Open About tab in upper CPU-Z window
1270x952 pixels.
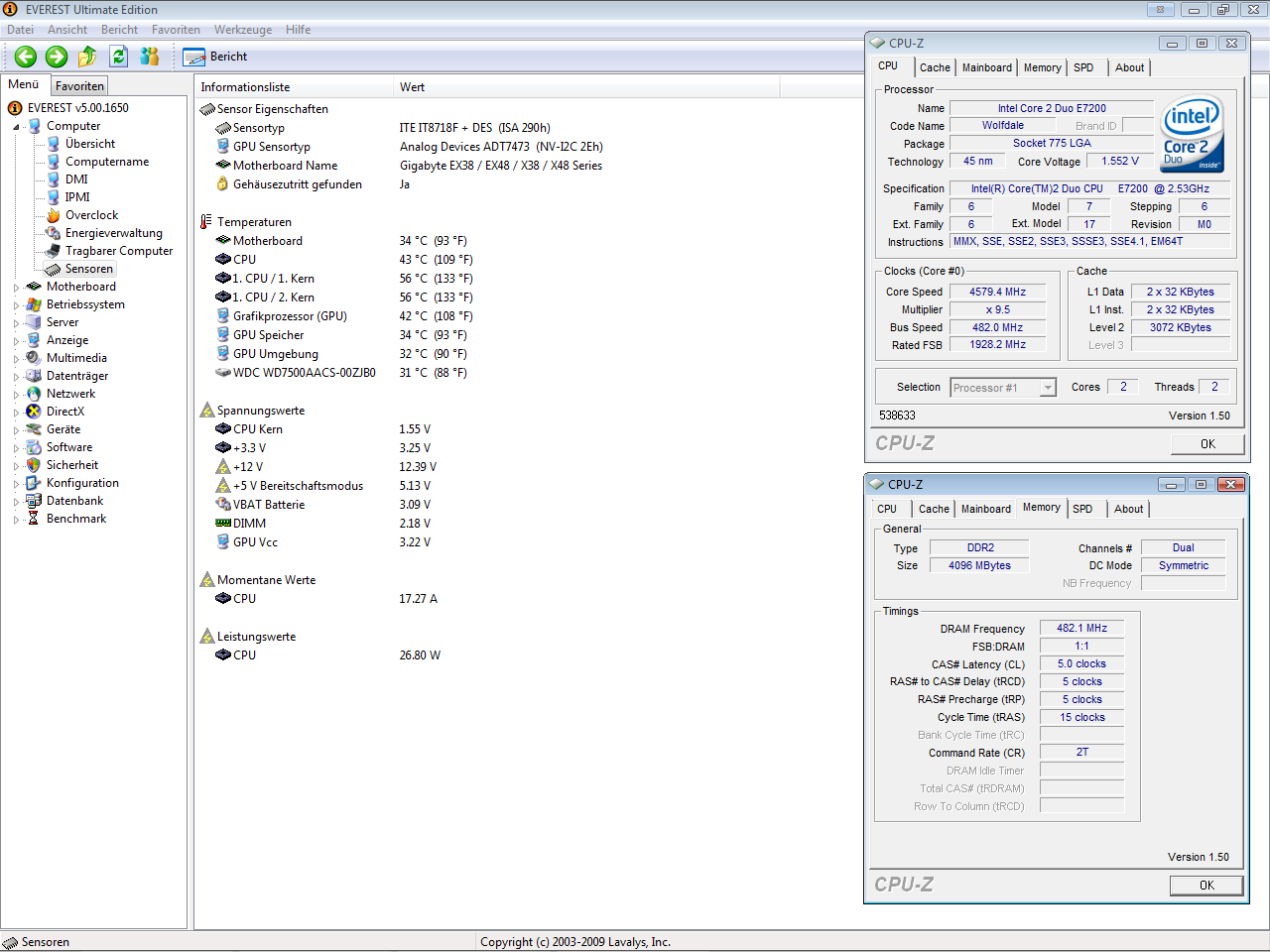point(1129,67)
